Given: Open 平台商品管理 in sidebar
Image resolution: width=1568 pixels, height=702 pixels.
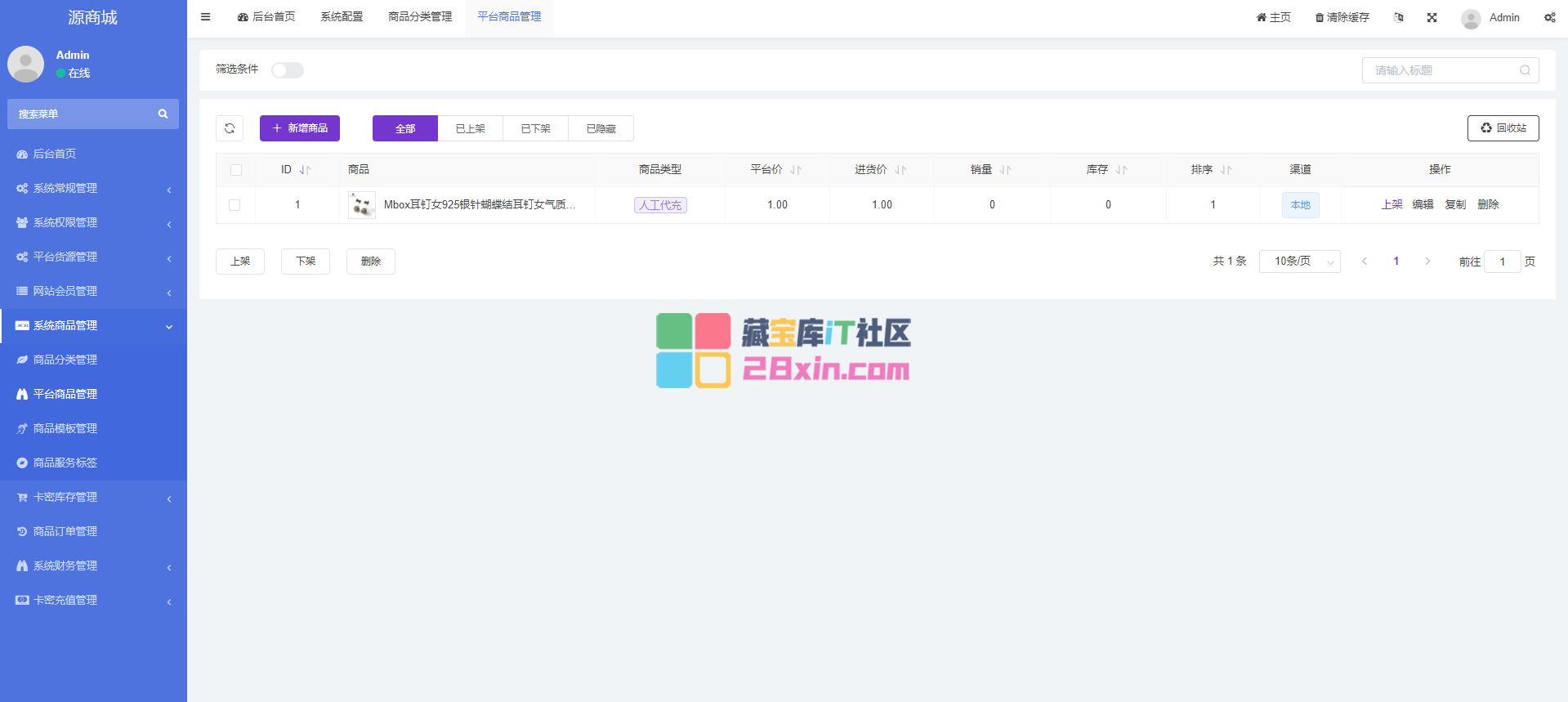Looking at the screenshot, I should click(93, 394).
